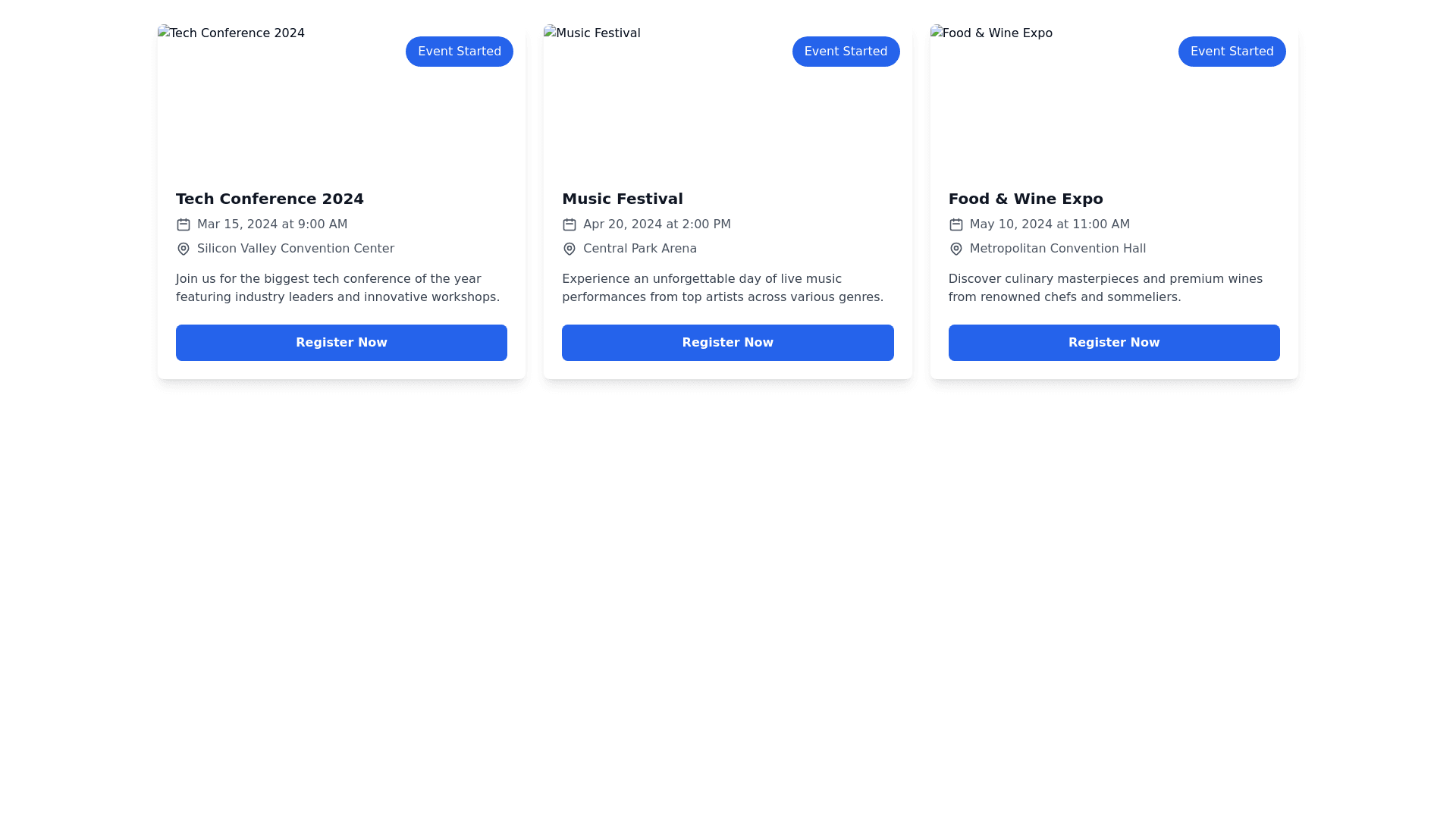The width and height of the screenshot is (1456, 819).
Task: Select the Music Festival title heading
Action: [622, 199]
